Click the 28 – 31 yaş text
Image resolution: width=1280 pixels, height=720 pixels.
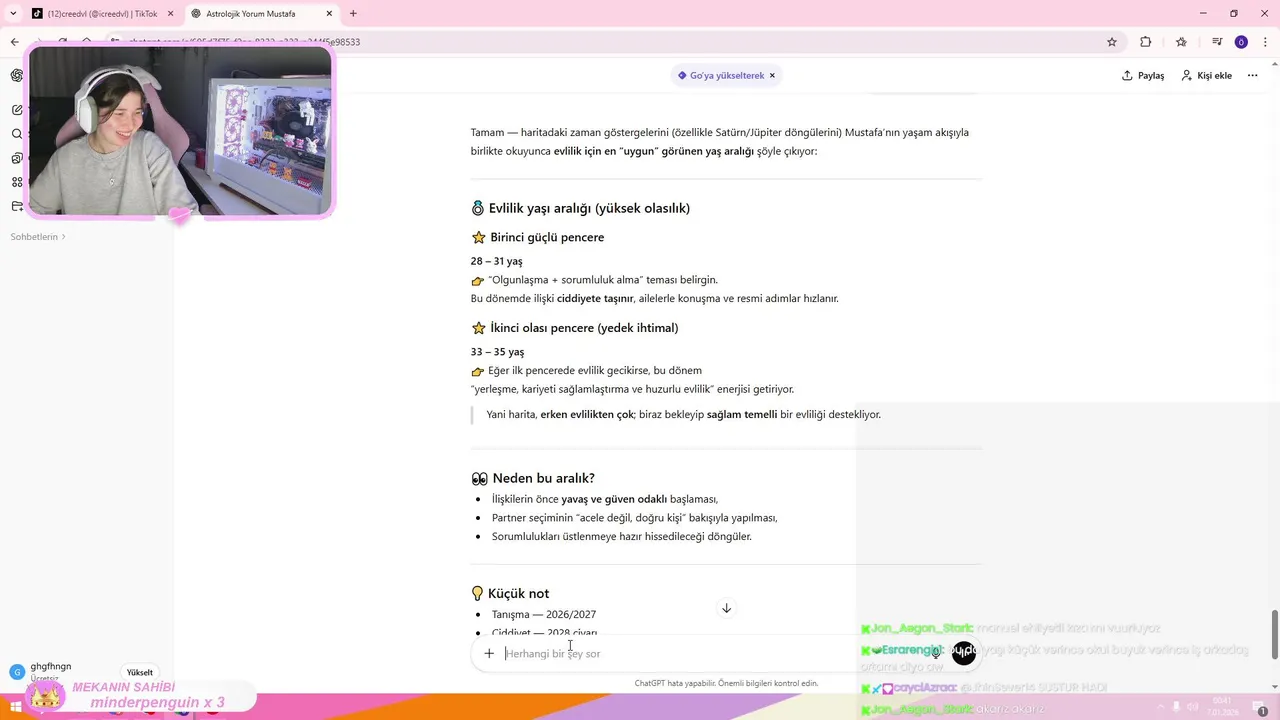coord(497,261)
